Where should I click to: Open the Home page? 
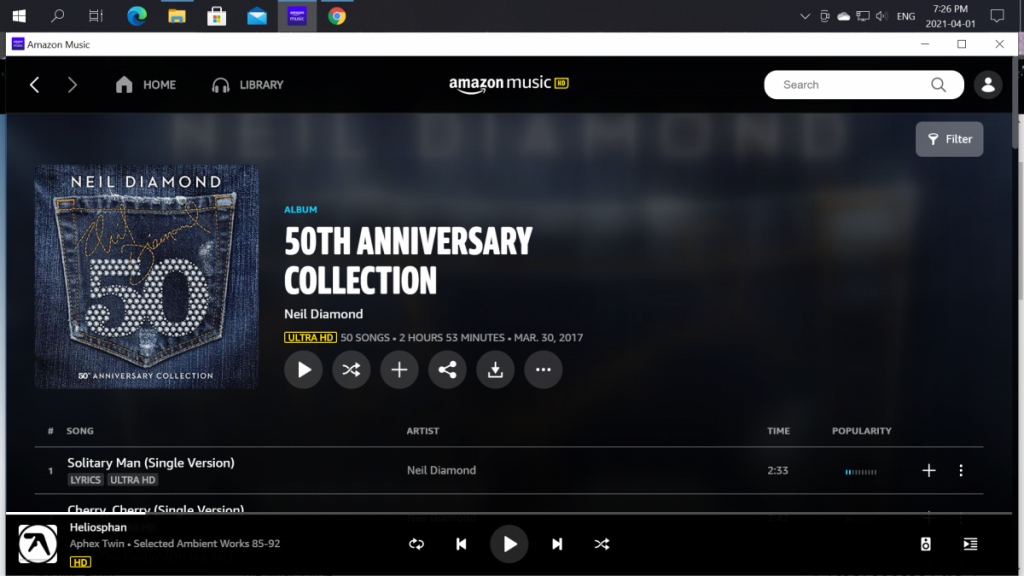(x=146, y=85)
